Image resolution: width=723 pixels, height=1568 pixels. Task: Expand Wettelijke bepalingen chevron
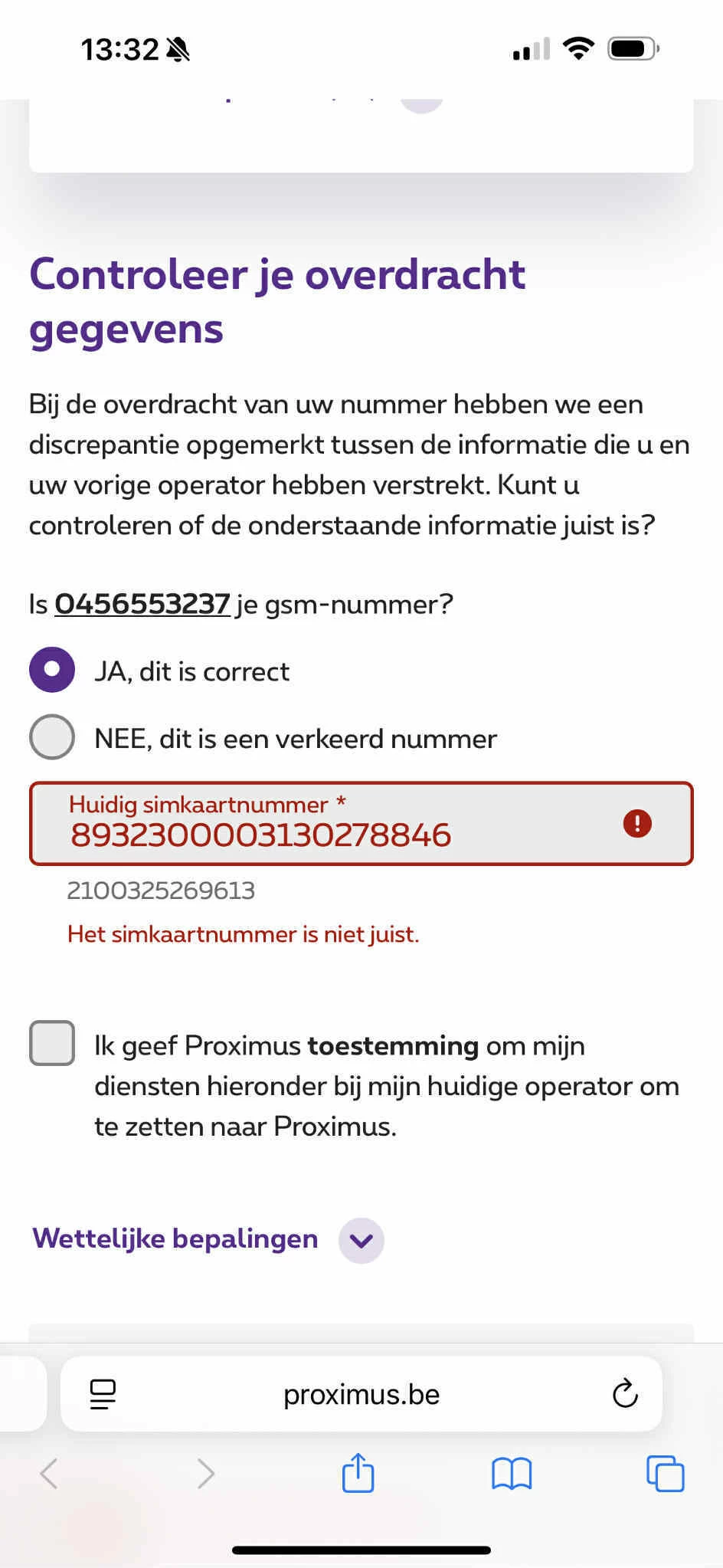tap(361, 1240)
